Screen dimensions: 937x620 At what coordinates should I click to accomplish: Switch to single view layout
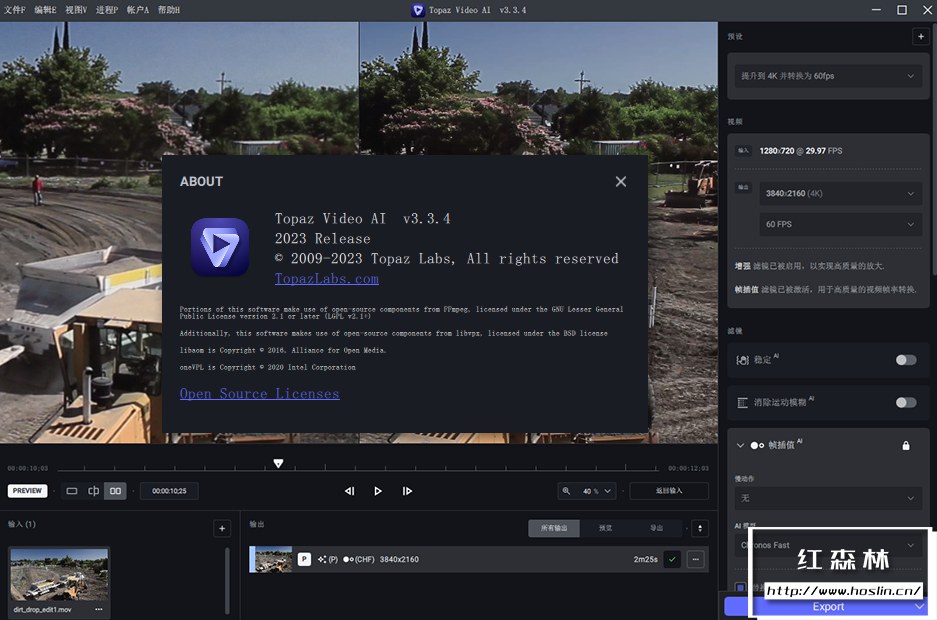point(72,491)
